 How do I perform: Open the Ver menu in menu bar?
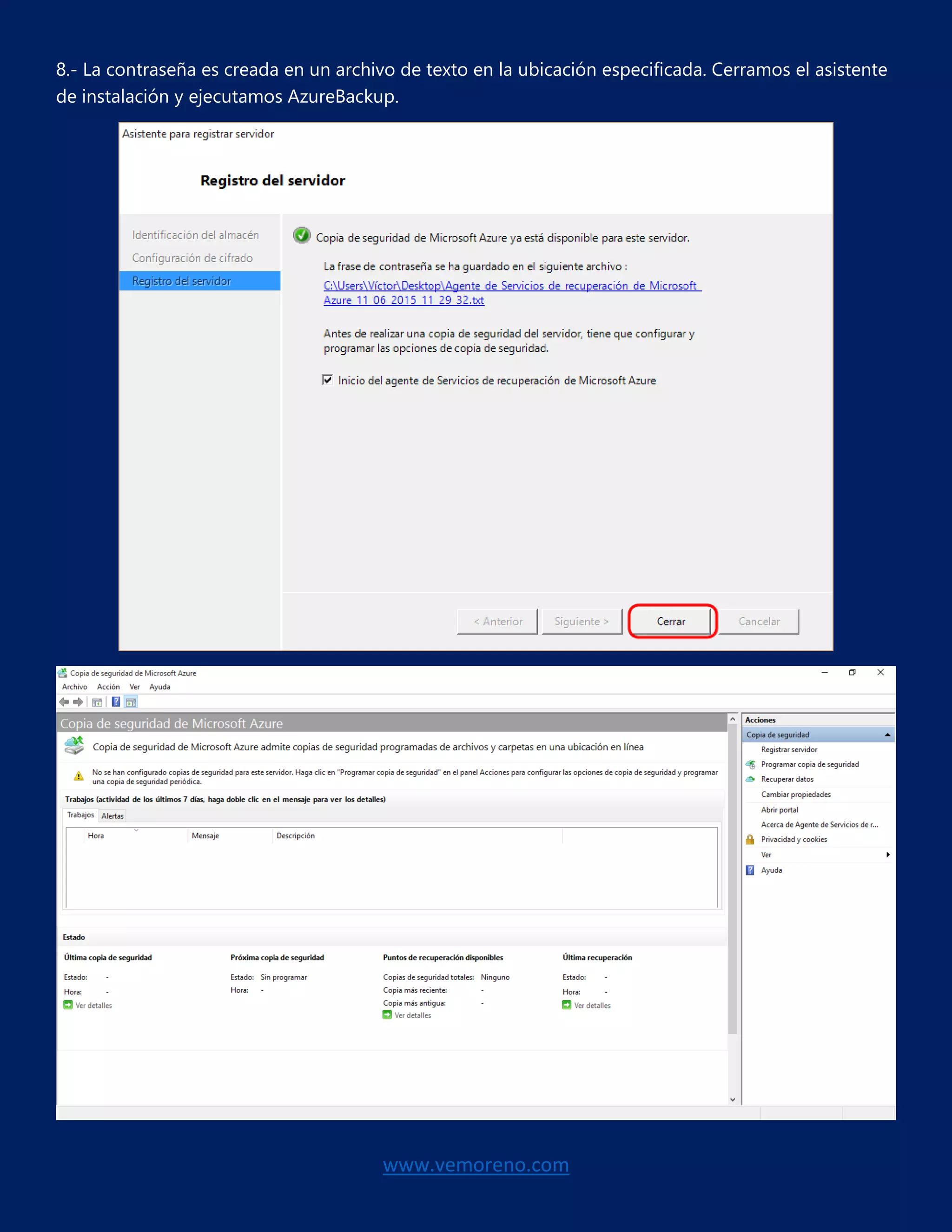click(134, 687)
